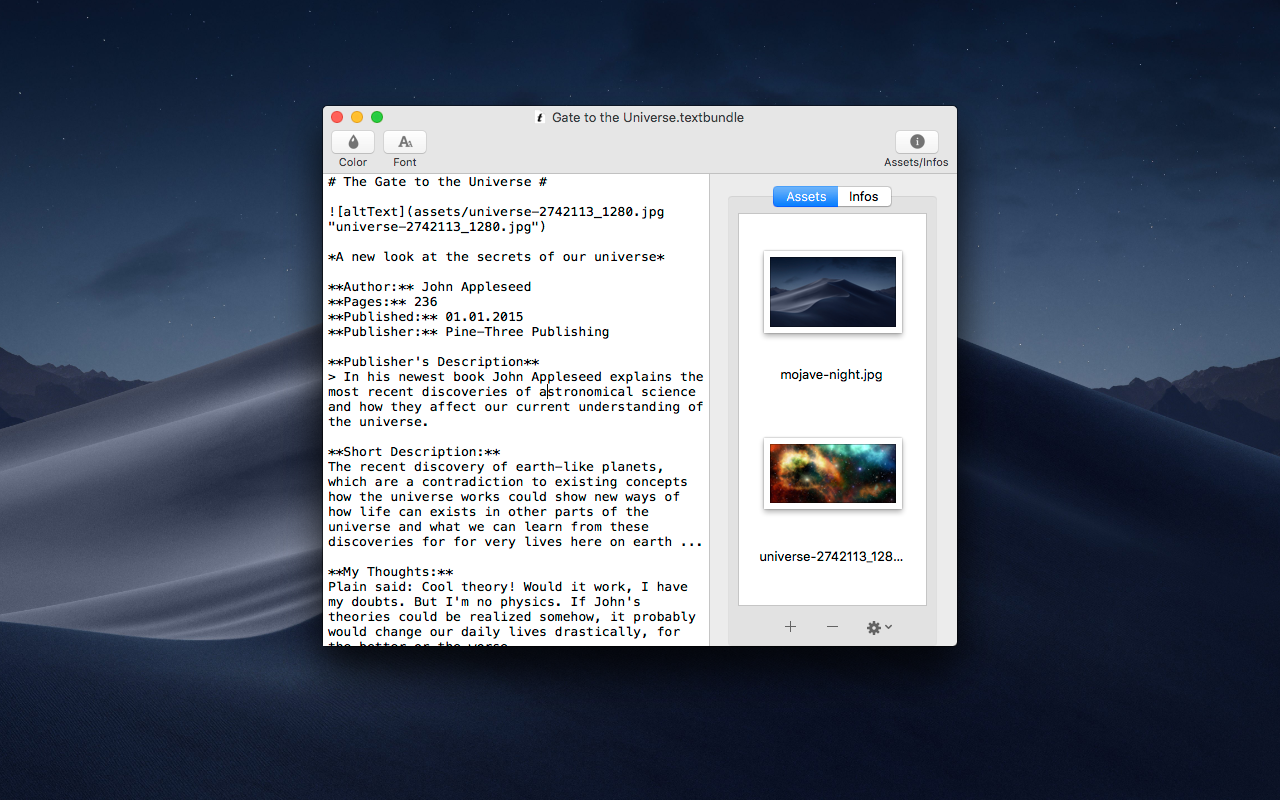Screen dimensions: 1280x800
Task: Minimize the window with yellow button
Action: [357, 117]
